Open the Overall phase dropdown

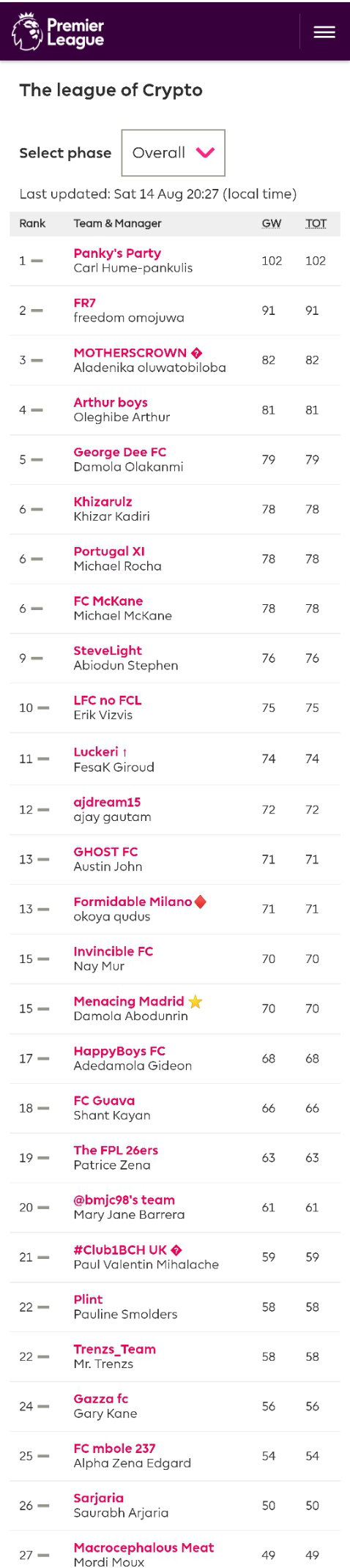pyautogui.click(x=173, y=153)
